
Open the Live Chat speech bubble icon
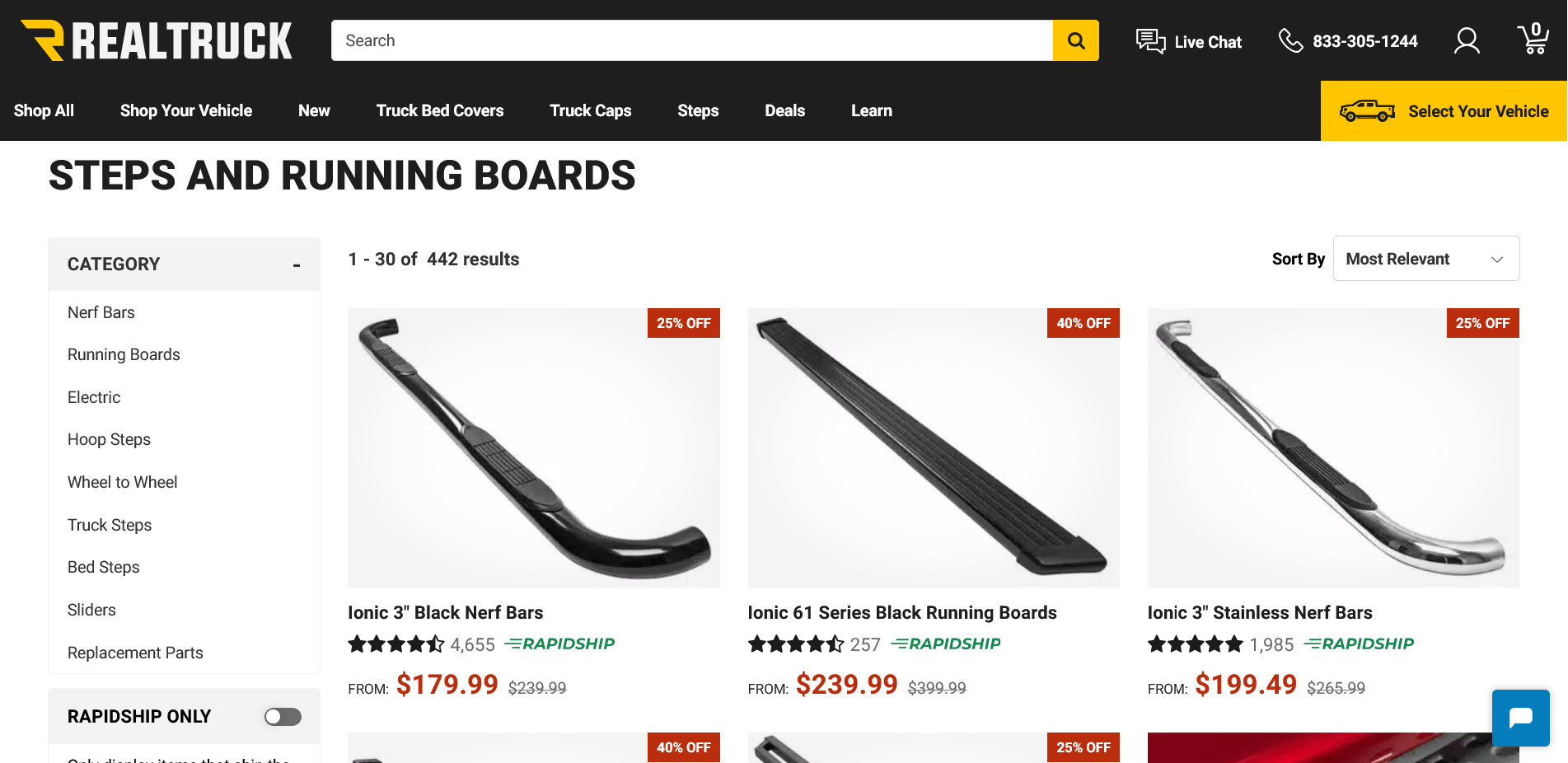pyautogui.click(x=1150, y=41)
